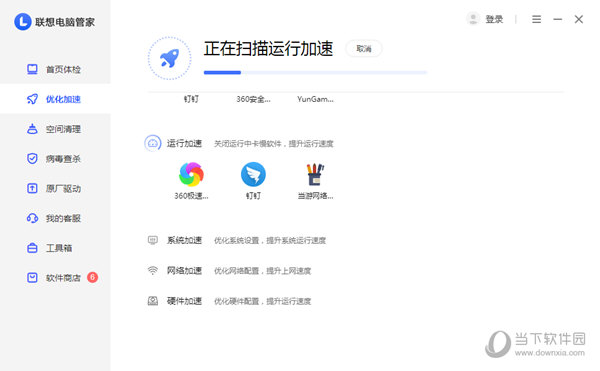
Task: Open the hamburger main menu
Action: [x=536, y=19]
